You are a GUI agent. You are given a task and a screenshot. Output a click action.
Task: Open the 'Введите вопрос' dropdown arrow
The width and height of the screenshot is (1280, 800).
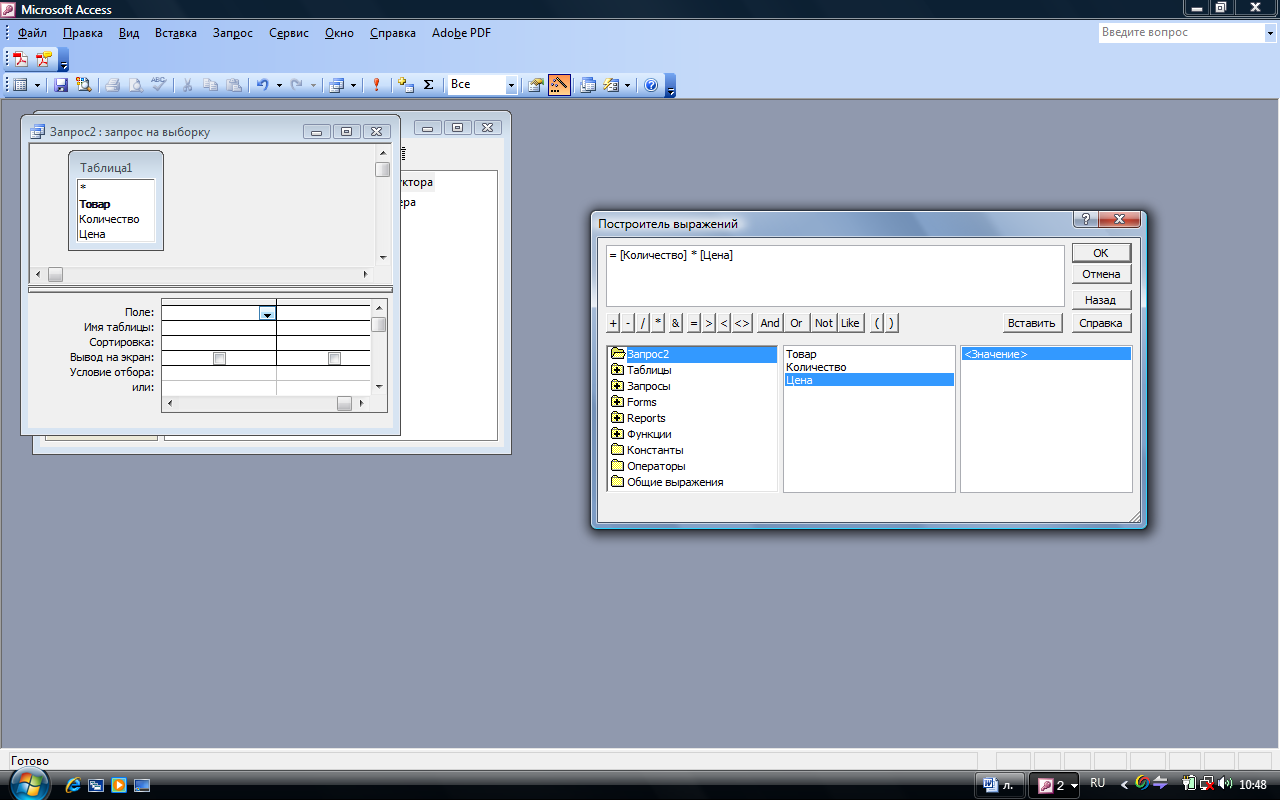(1269, 33)
